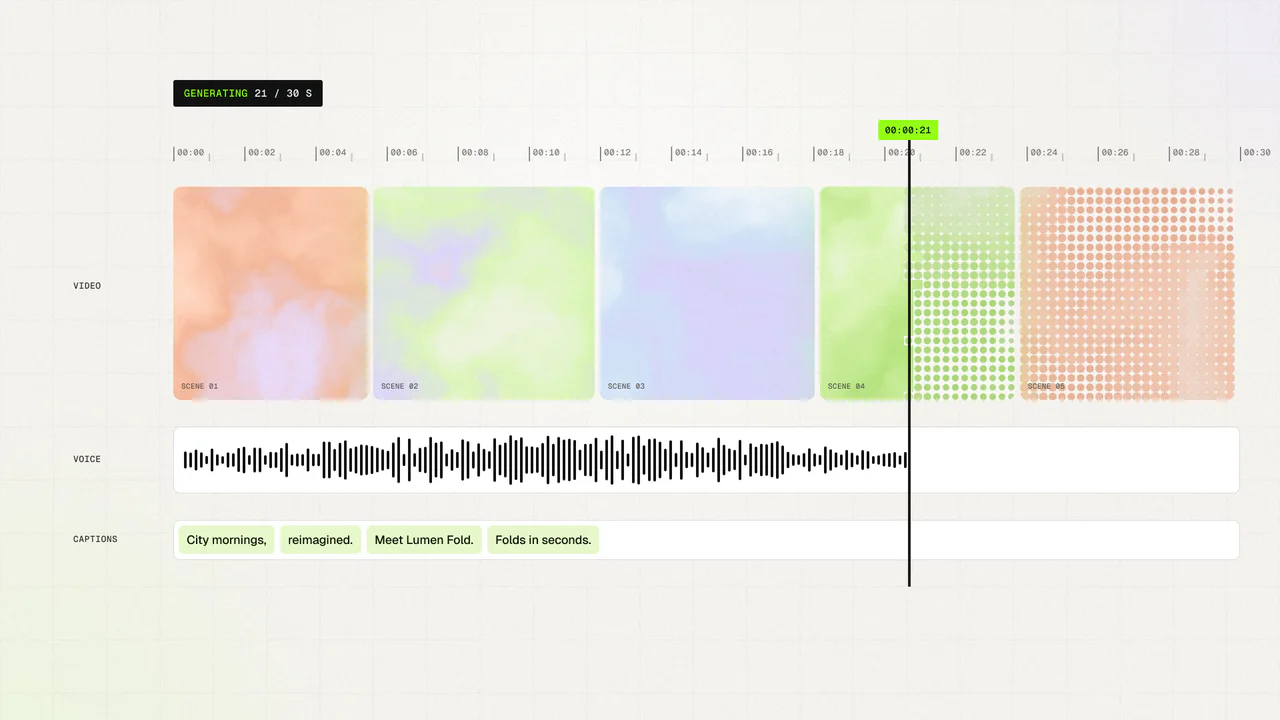Click the 00:14 ruler mark

(x=688, y=153)
